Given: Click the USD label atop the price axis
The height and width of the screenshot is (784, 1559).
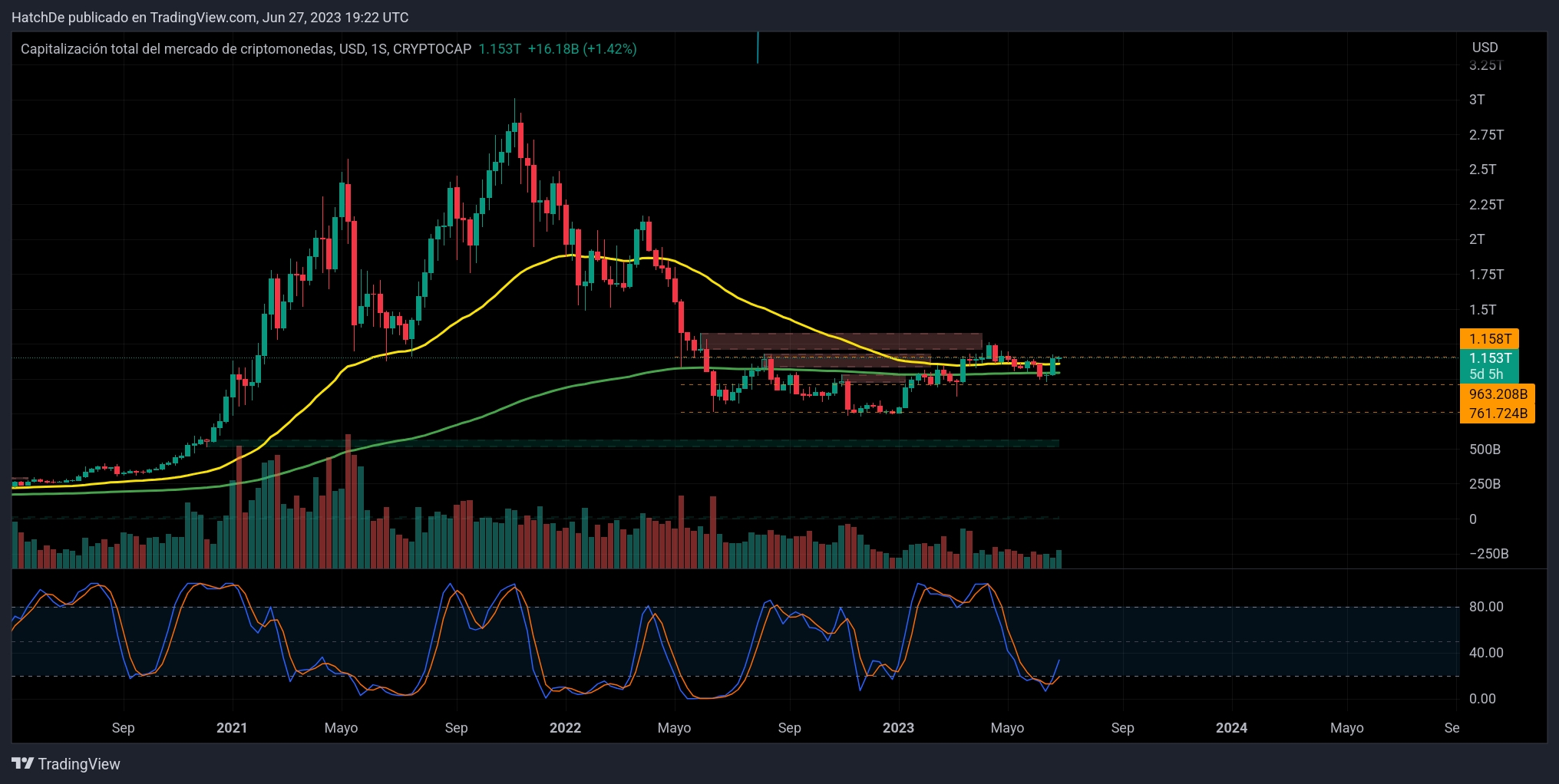Looking at the screenshot, I should 1484,47.
